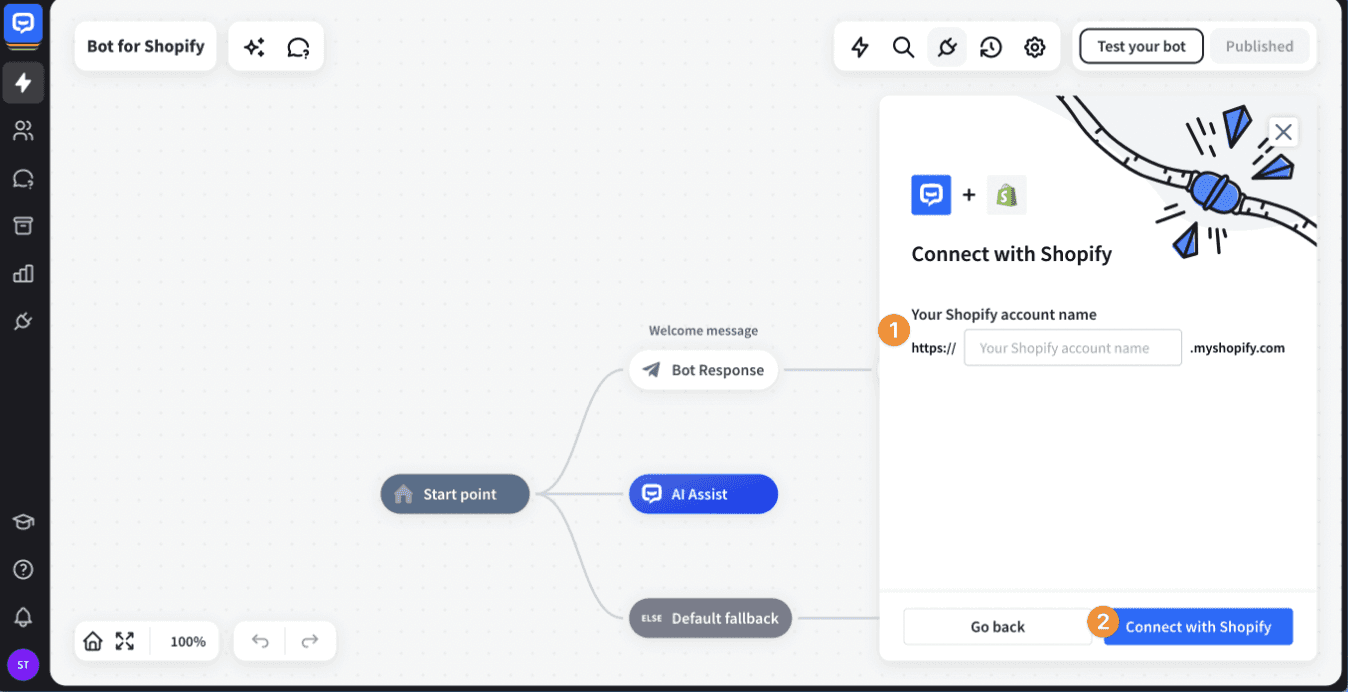Viewport: 1348px width, 692px height.
Task: Click the chat question icon beside sparkles
Action: (298, 47)
